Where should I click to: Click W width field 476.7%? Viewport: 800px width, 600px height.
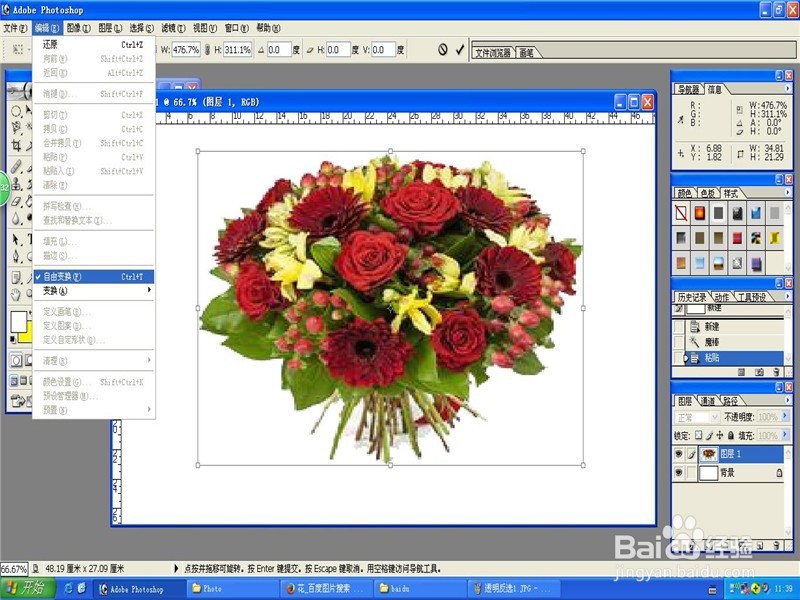pyautogui.click(x=186, y=49)
